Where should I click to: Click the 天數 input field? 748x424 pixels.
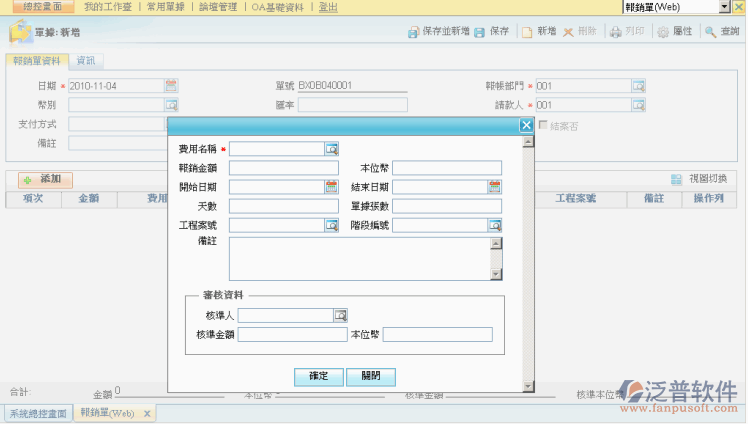[x=284, y=206]
